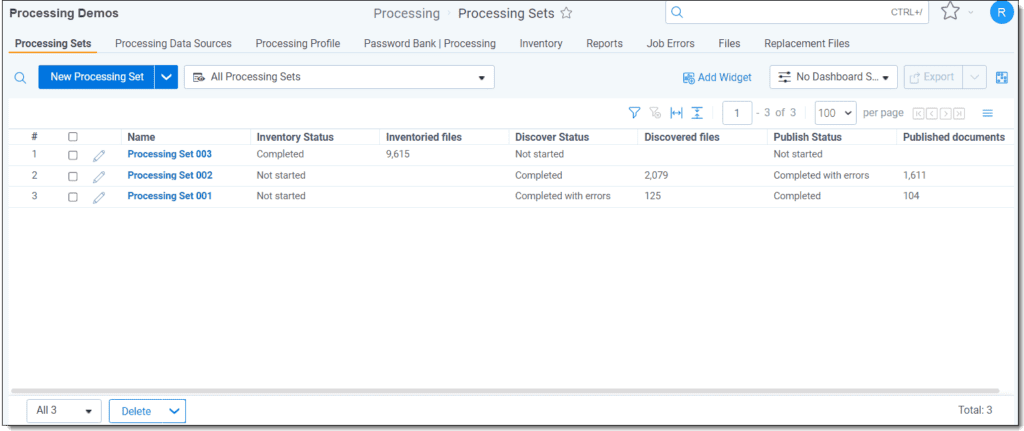Click the dashboard layout icon beside Export
The height and width of the screenshot is (431, 1024).
tap(1001, 77)
